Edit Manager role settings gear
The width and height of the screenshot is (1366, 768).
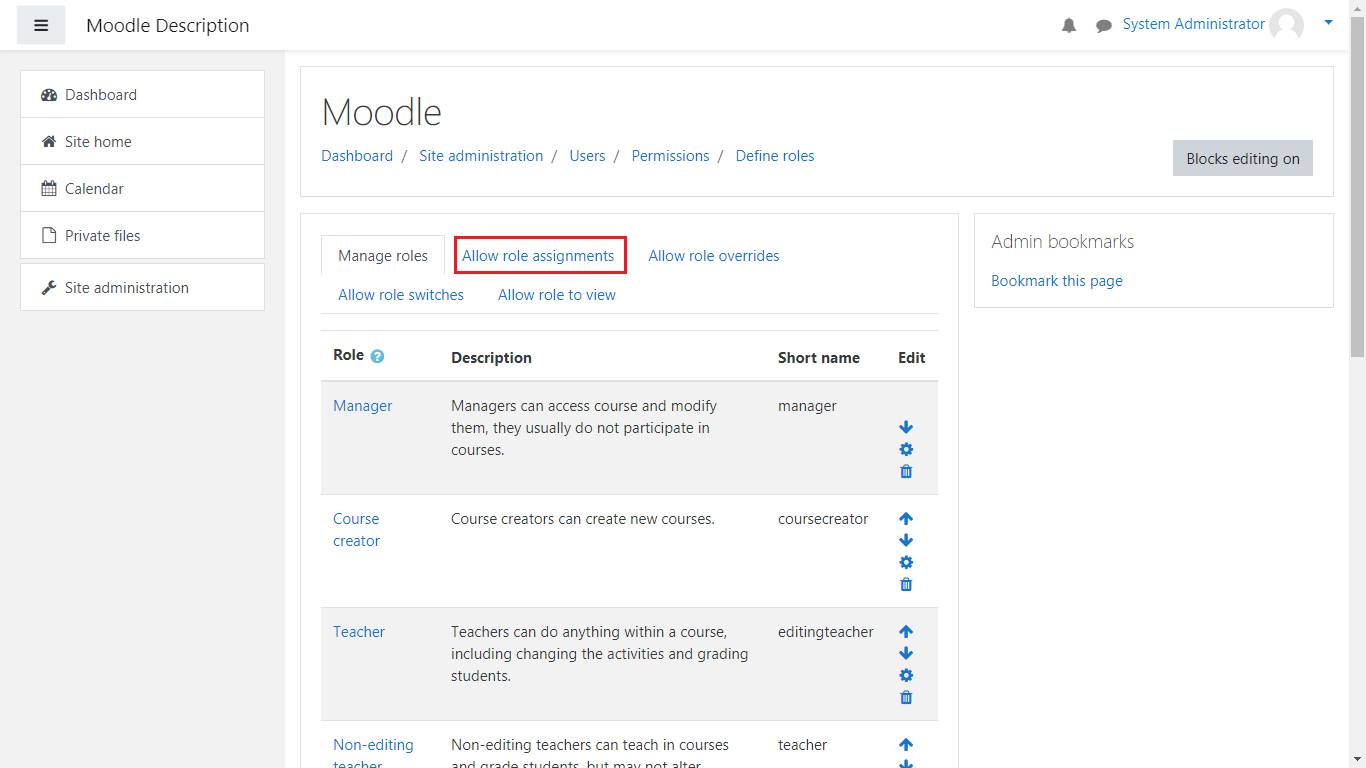[x=906, y=450]
